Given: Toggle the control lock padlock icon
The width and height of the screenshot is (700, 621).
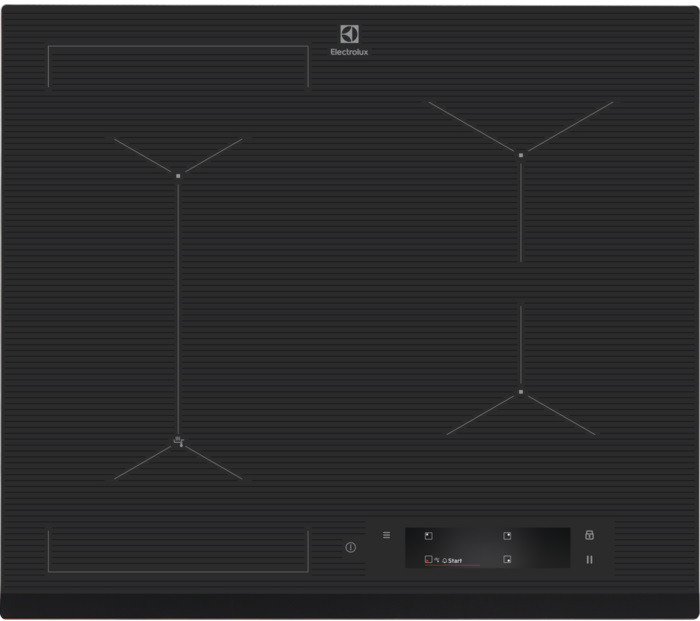Looking at the screenshot, I should click(x=589, y=535).
